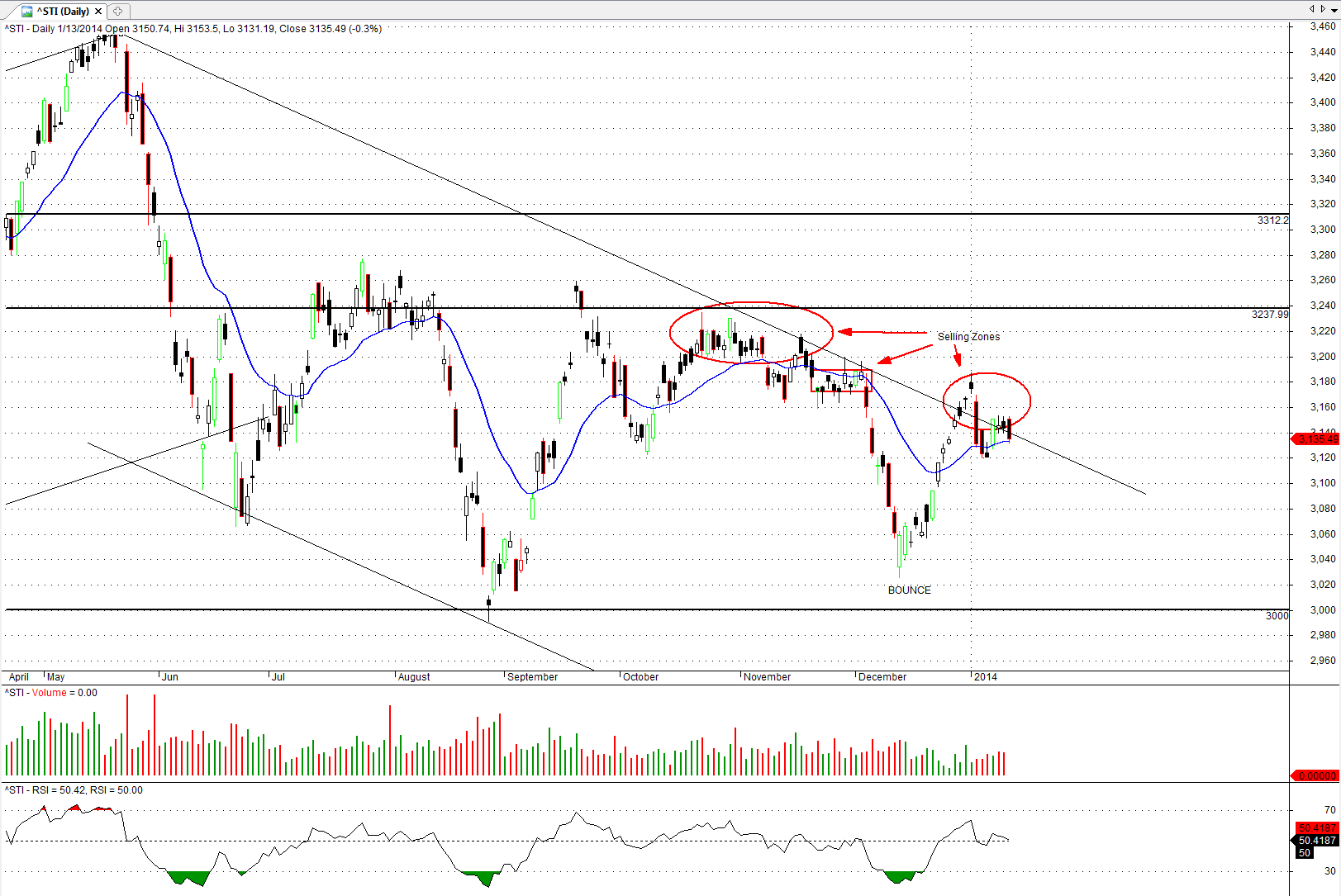1341x896 pixels.
Task: Select the 3237.99 resistance line label
Action: pos(1269,314)
